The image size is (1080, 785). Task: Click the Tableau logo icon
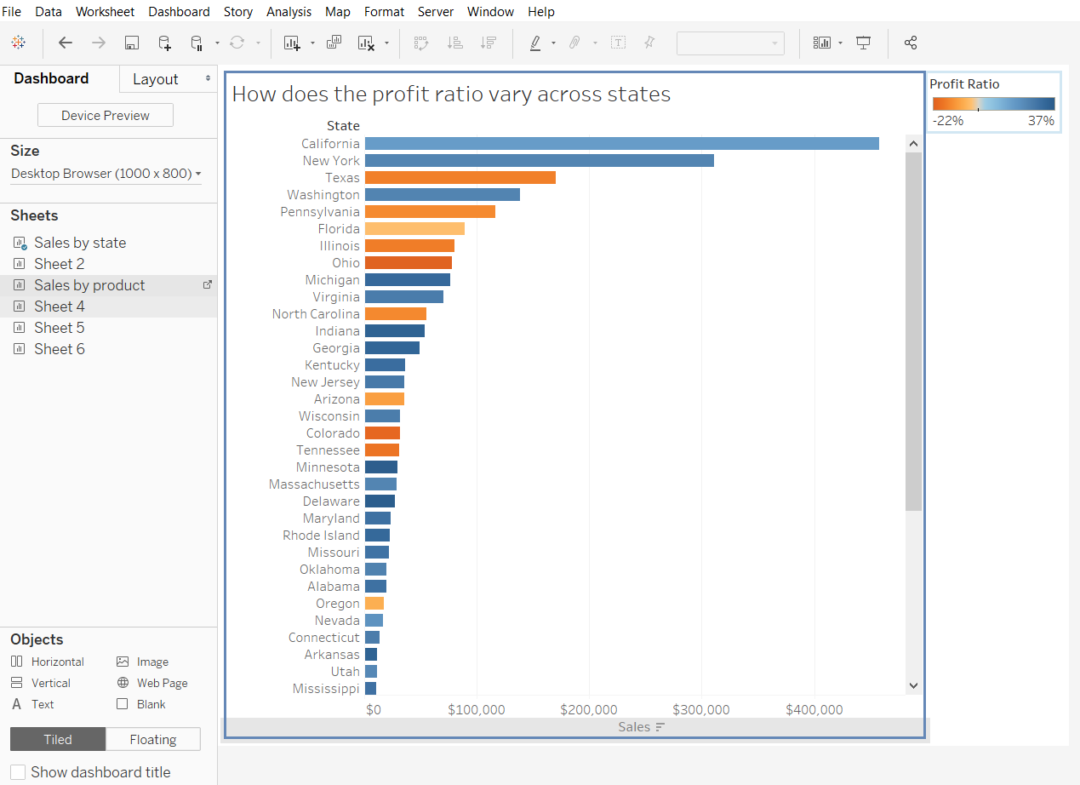coord(18,43)
